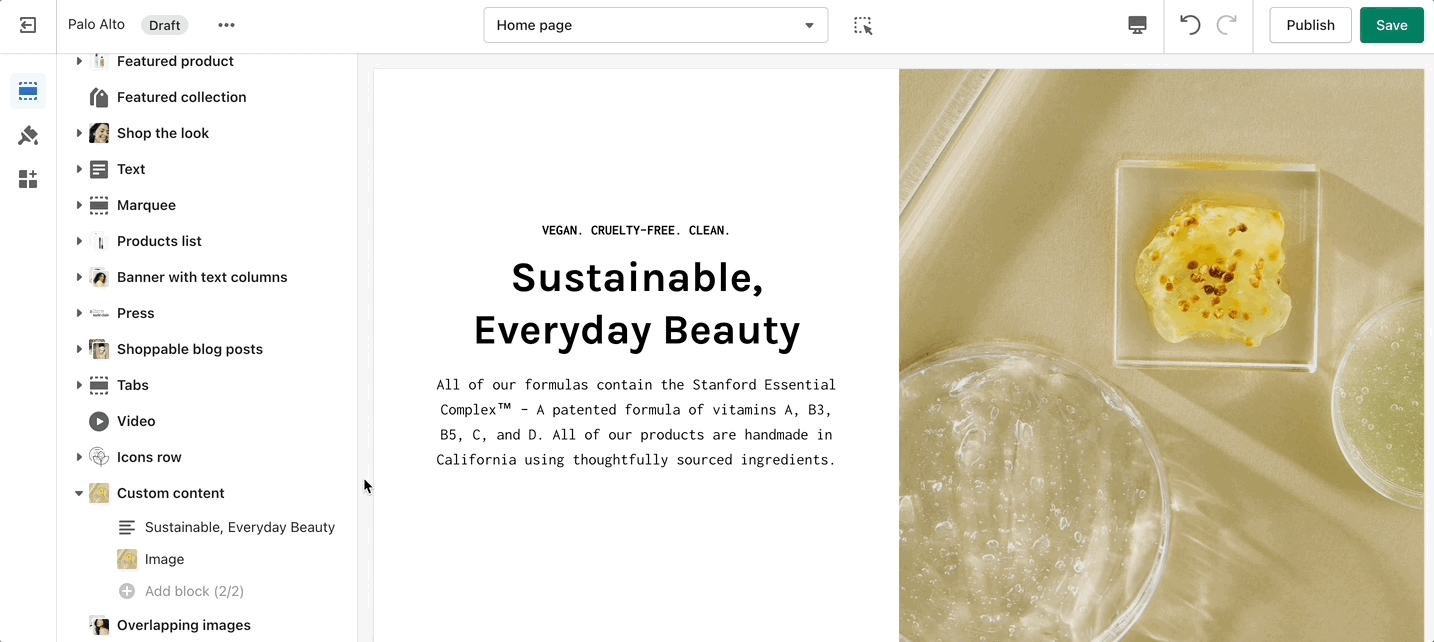Redo the last change
1434x642 pixels.
click(x=1227, y=26)
